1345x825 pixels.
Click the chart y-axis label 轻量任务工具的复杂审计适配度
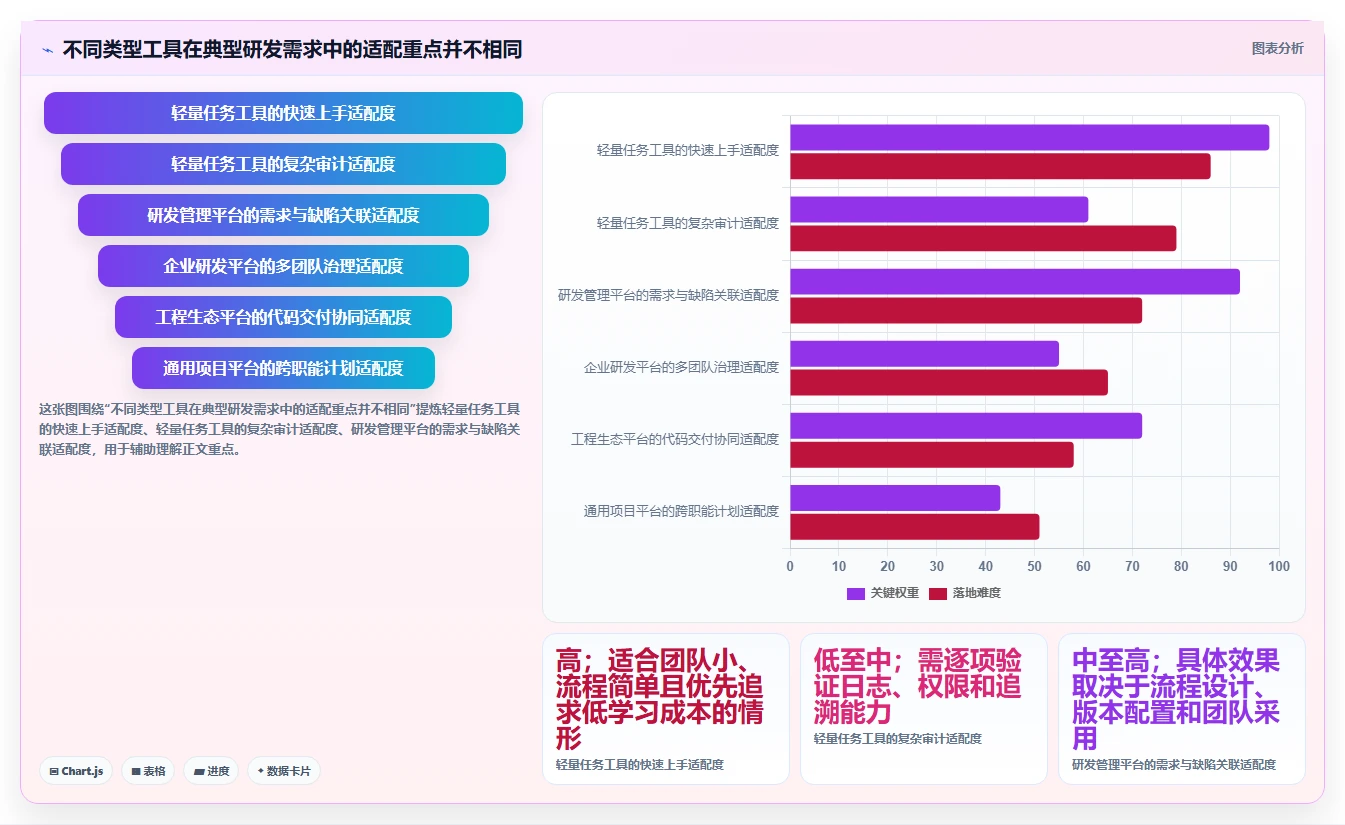tap(688, 223)
